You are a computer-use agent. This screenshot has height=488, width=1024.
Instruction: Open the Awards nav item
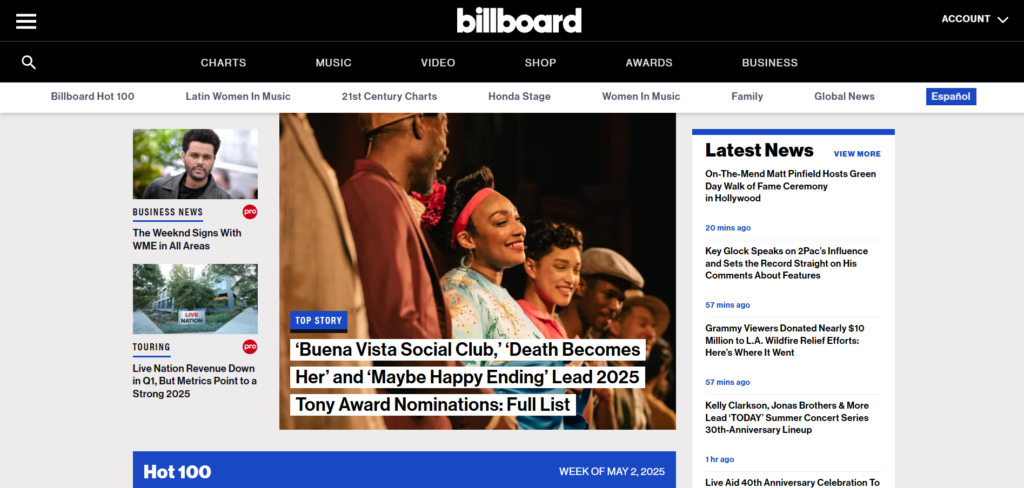[x=648, y=63]
